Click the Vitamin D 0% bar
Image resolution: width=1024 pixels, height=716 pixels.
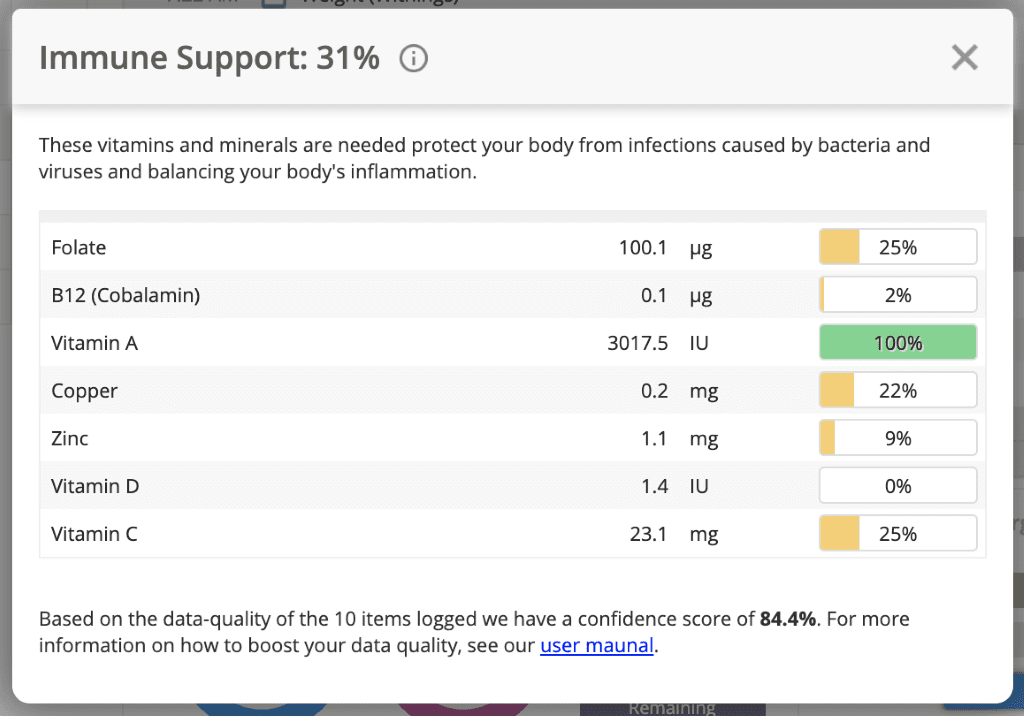[x=898, y=485]
